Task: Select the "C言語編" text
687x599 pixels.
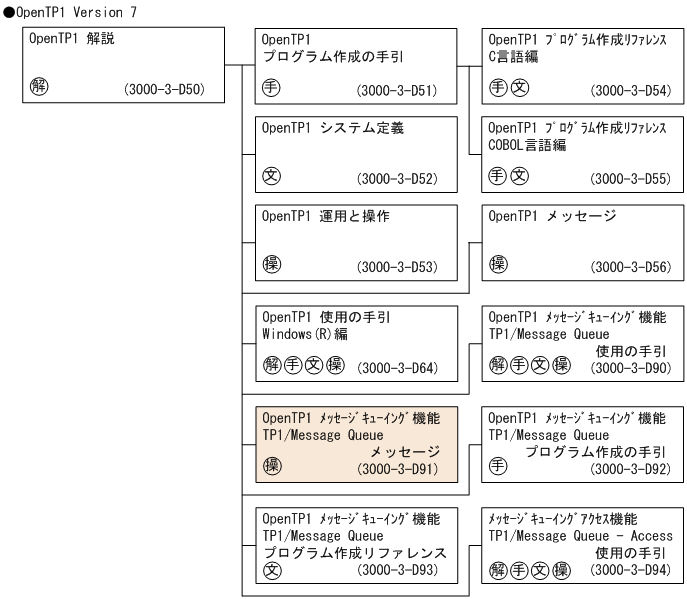Action: 513,57
